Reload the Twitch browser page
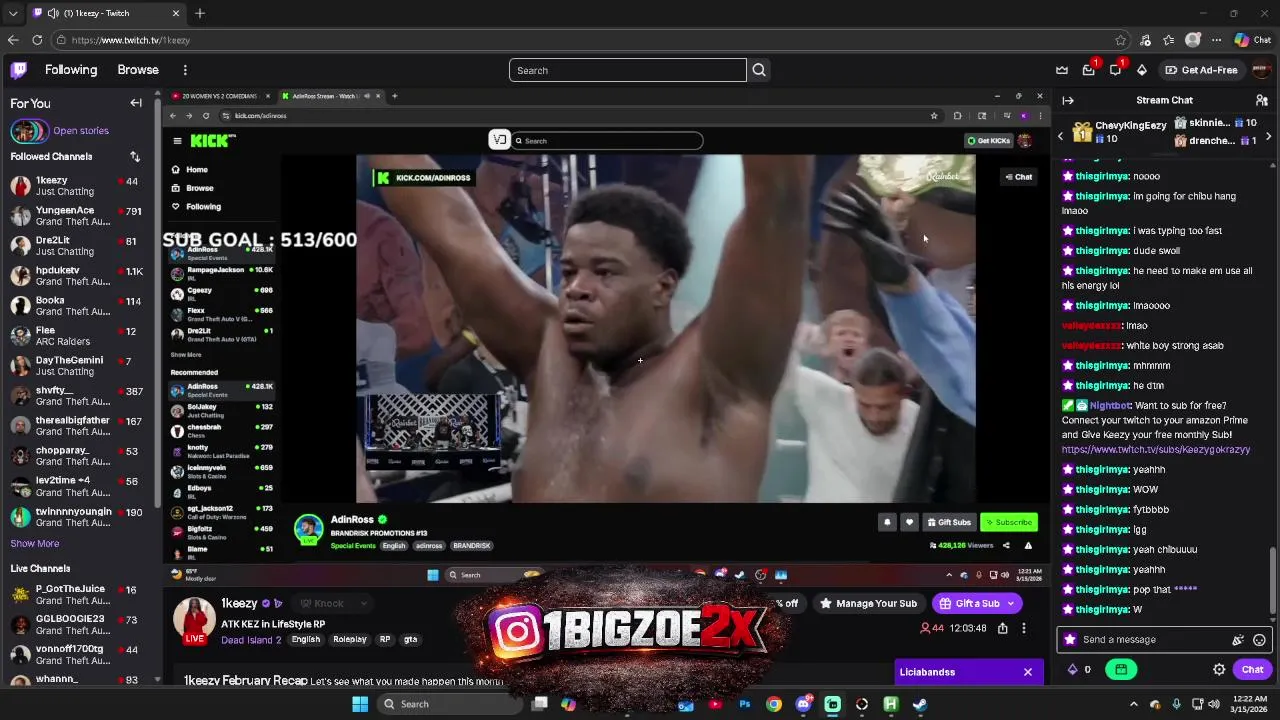The width and height of the screenshot is (1280, 720). (x=37, y=40)
